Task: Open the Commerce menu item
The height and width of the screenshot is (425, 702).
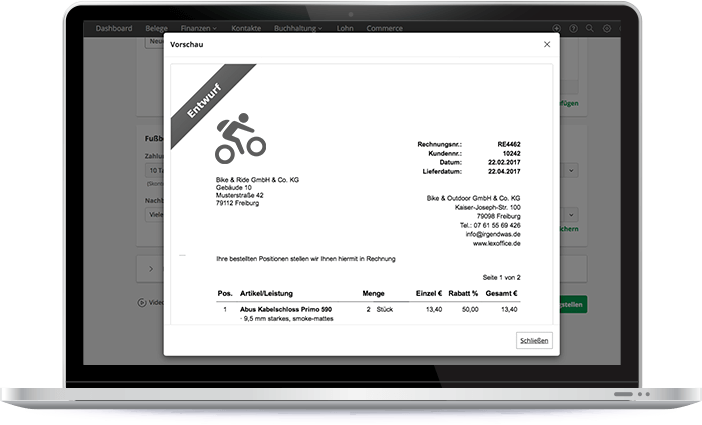Action: pos(384,28)
